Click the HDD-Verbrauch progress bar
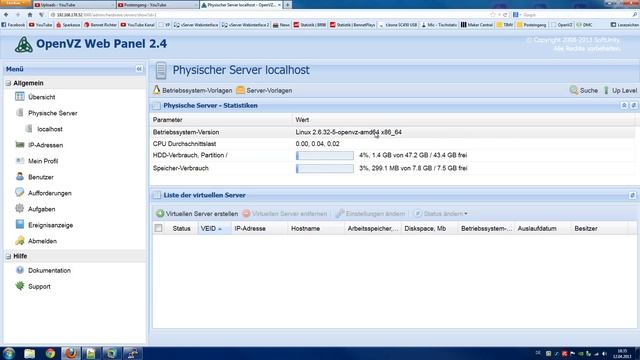 (x=325, y=156)
